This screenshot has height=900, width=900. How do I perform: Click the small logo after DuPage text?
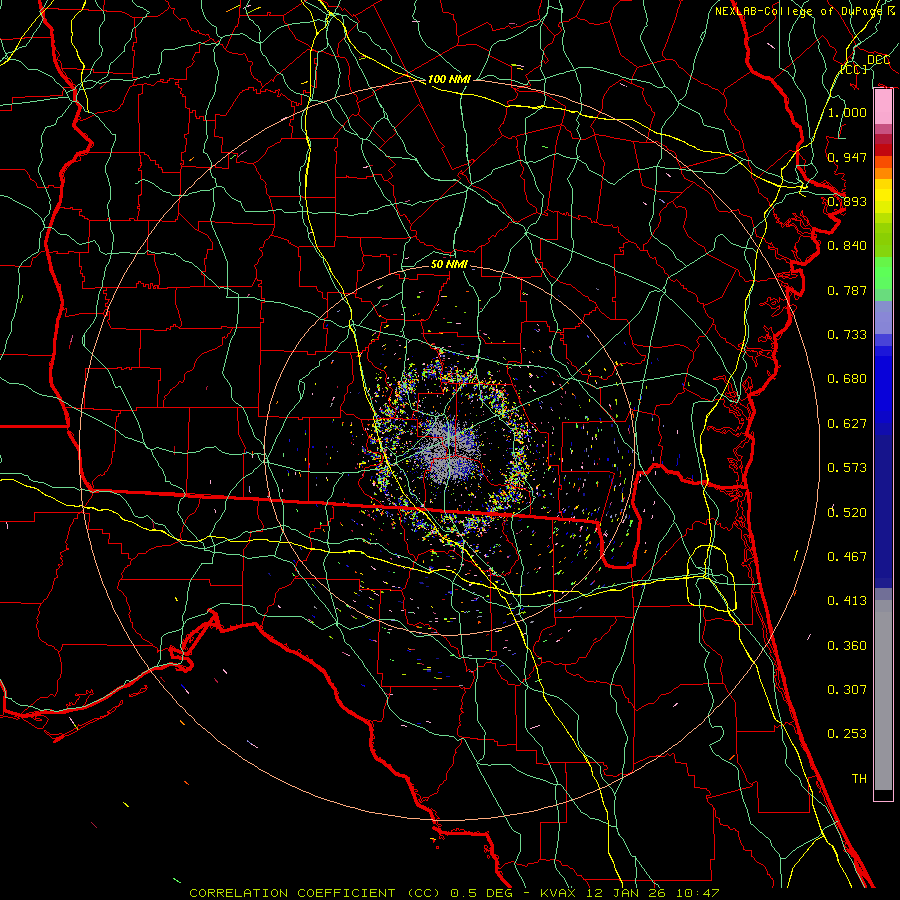[x=890, y=11]
